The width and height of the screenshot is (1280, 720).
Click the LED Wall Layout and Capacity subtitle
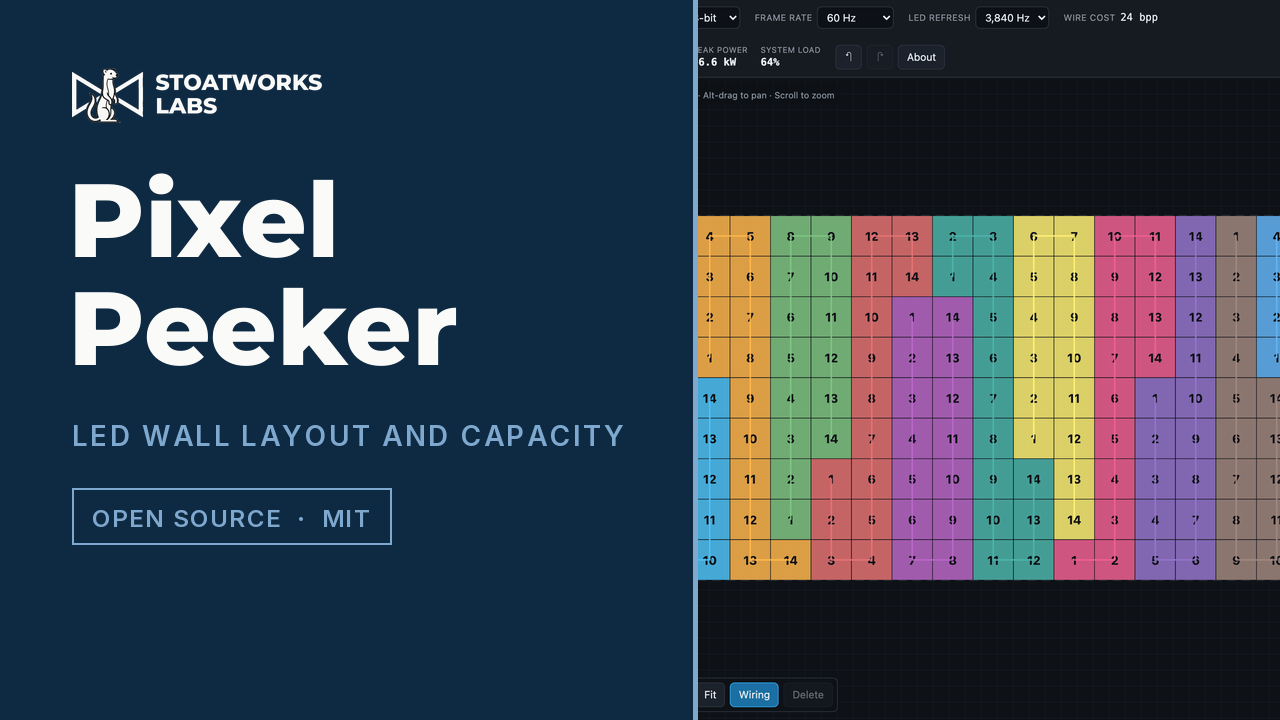tap(348, 436)
